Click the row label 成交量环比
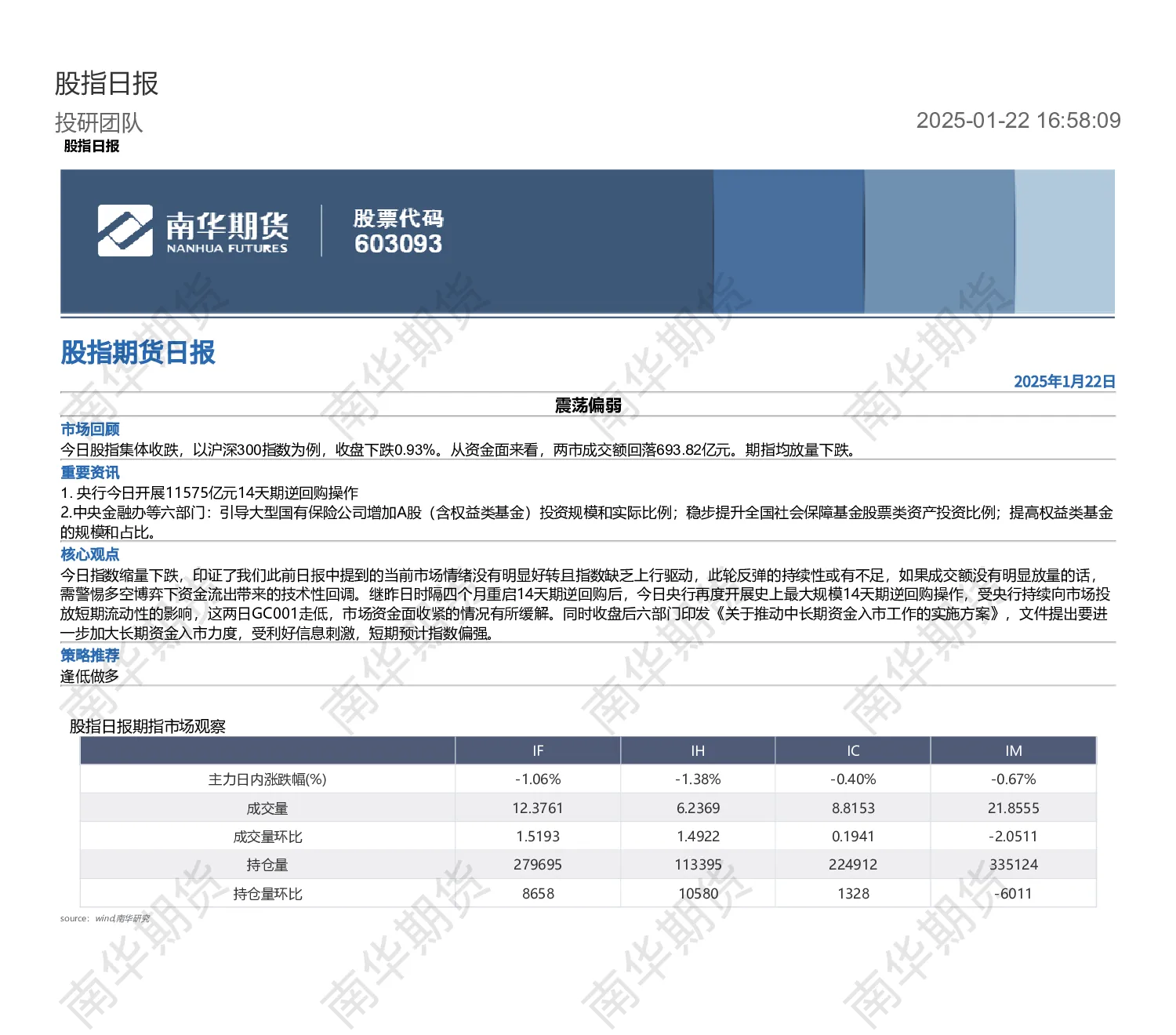1176x1035 pixels. pyautogui.click(x=267, y=837)
